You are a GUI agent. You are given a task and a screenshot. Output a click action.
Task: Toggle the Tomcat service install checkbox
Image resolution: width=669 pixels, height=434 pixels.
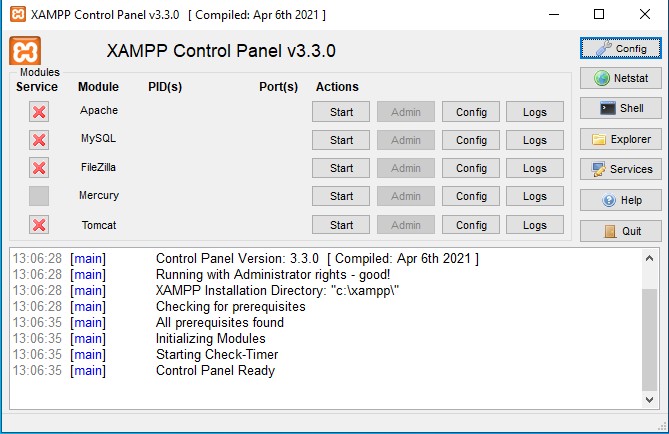[x=39, y=225]
